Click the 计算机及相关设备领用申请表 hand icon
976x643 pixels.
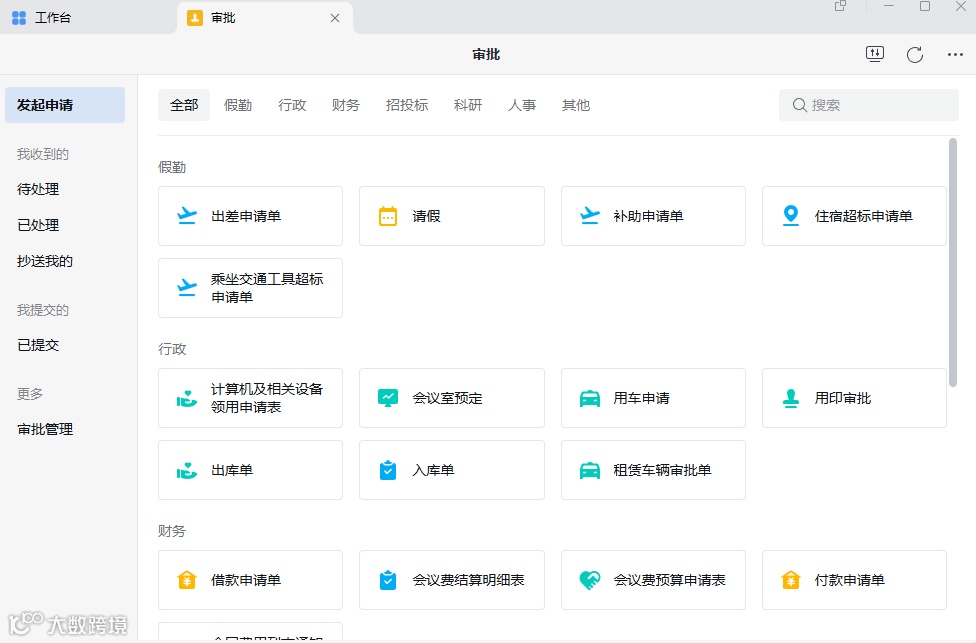click(187, 398)
